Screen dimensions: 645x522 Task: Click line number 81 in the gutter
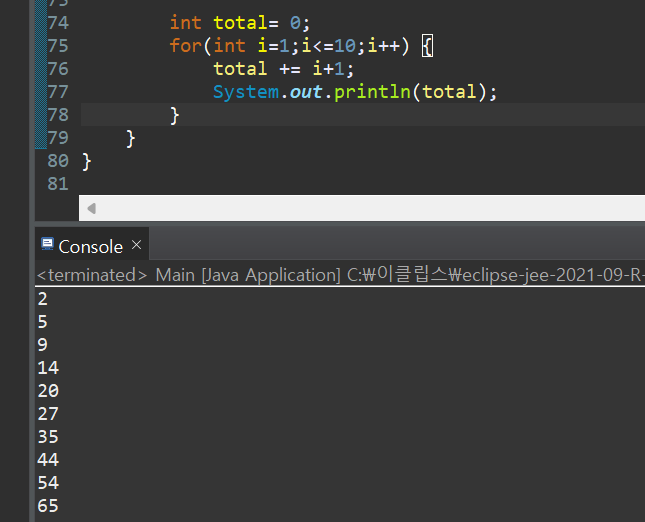point(58,183)
